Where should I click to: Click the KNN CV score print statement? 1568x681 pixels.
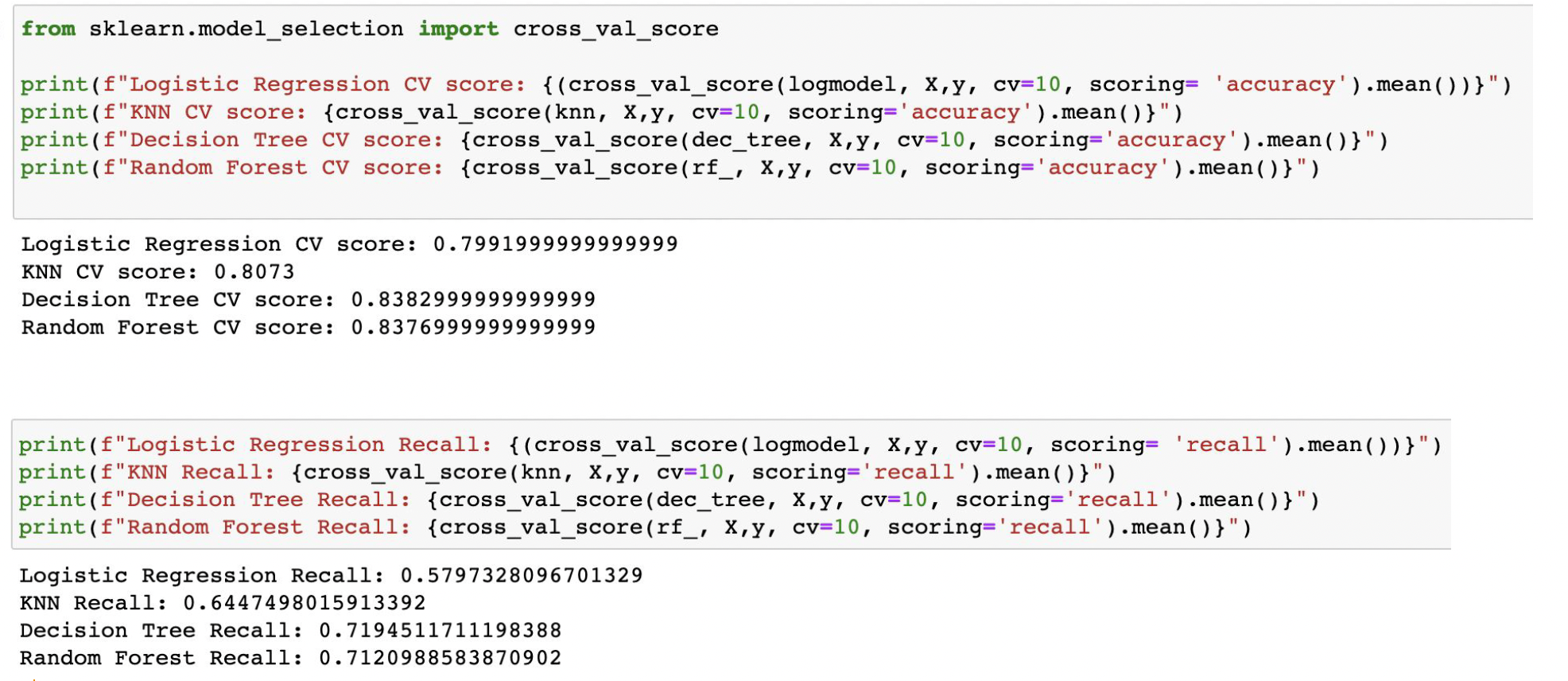tap(602, 112)
